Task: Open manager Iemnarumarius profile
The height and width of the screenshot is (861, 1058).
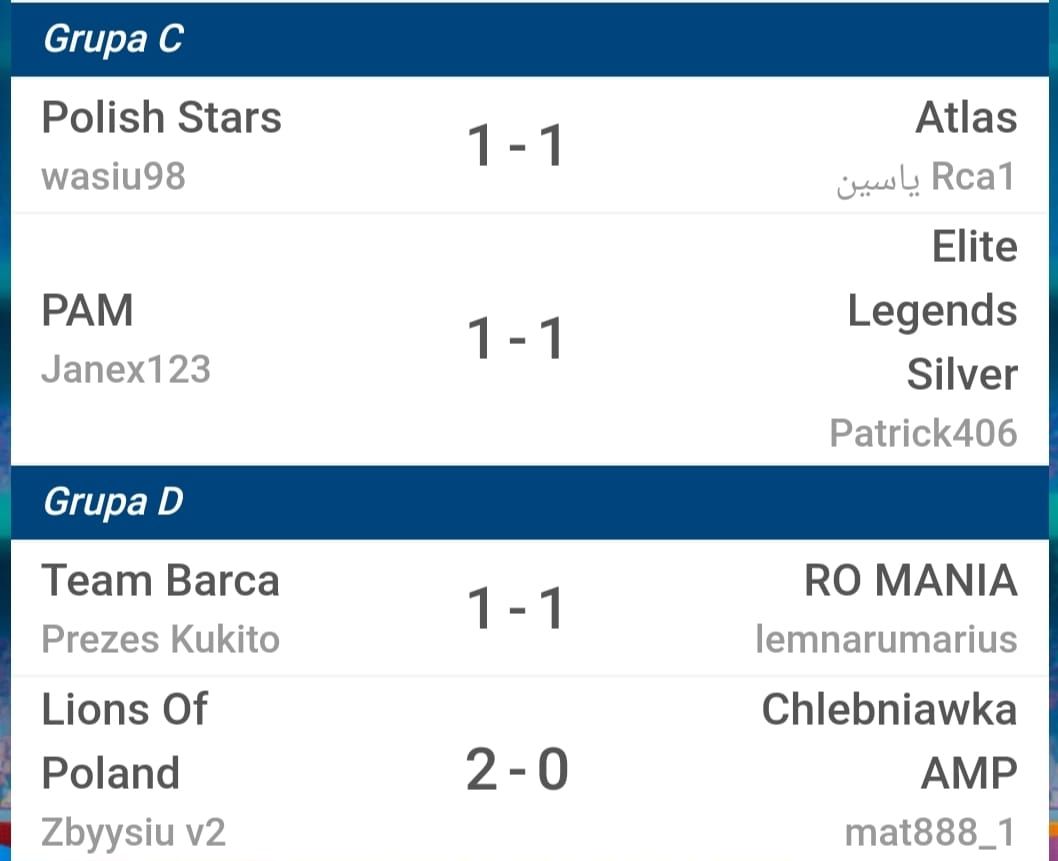Action: coord(887,639)
